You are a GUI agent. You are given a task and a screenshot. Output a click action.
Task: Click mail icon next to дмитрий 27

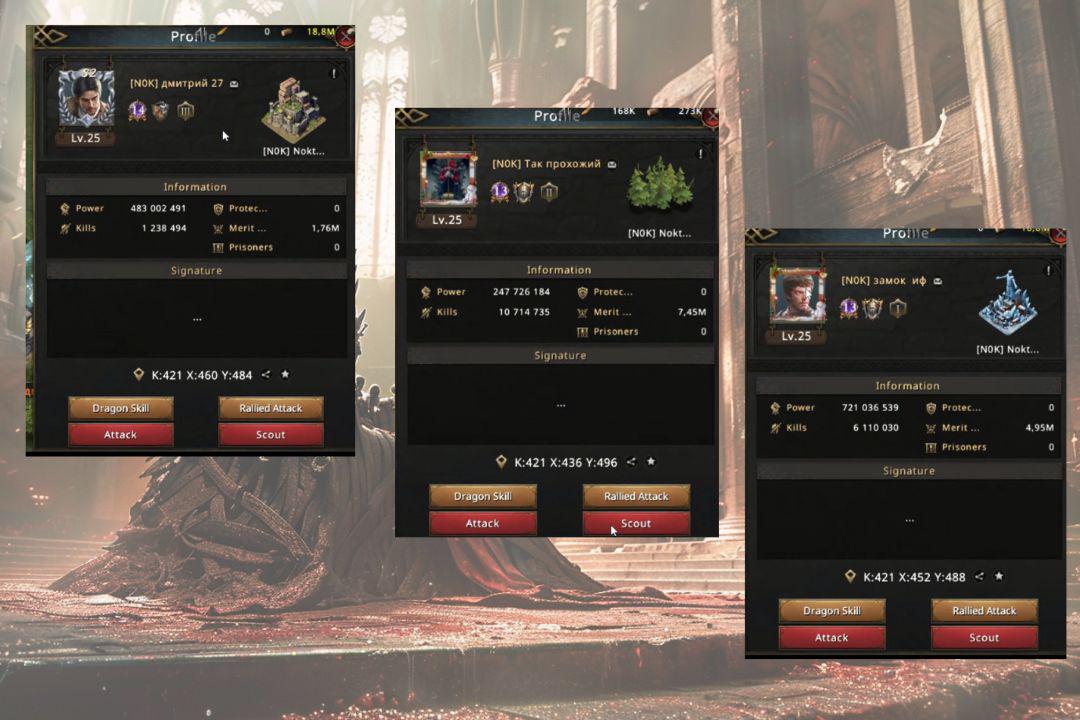234,84
